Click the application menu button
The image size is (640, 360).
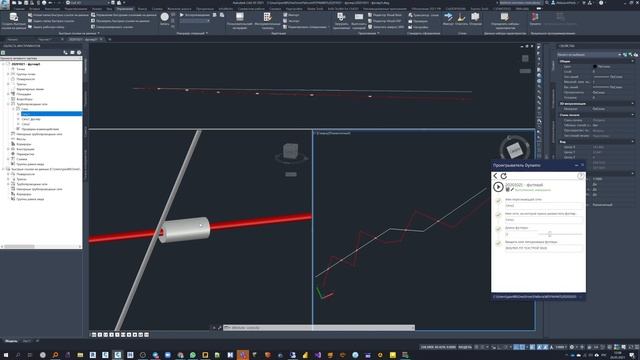[5, 3]
